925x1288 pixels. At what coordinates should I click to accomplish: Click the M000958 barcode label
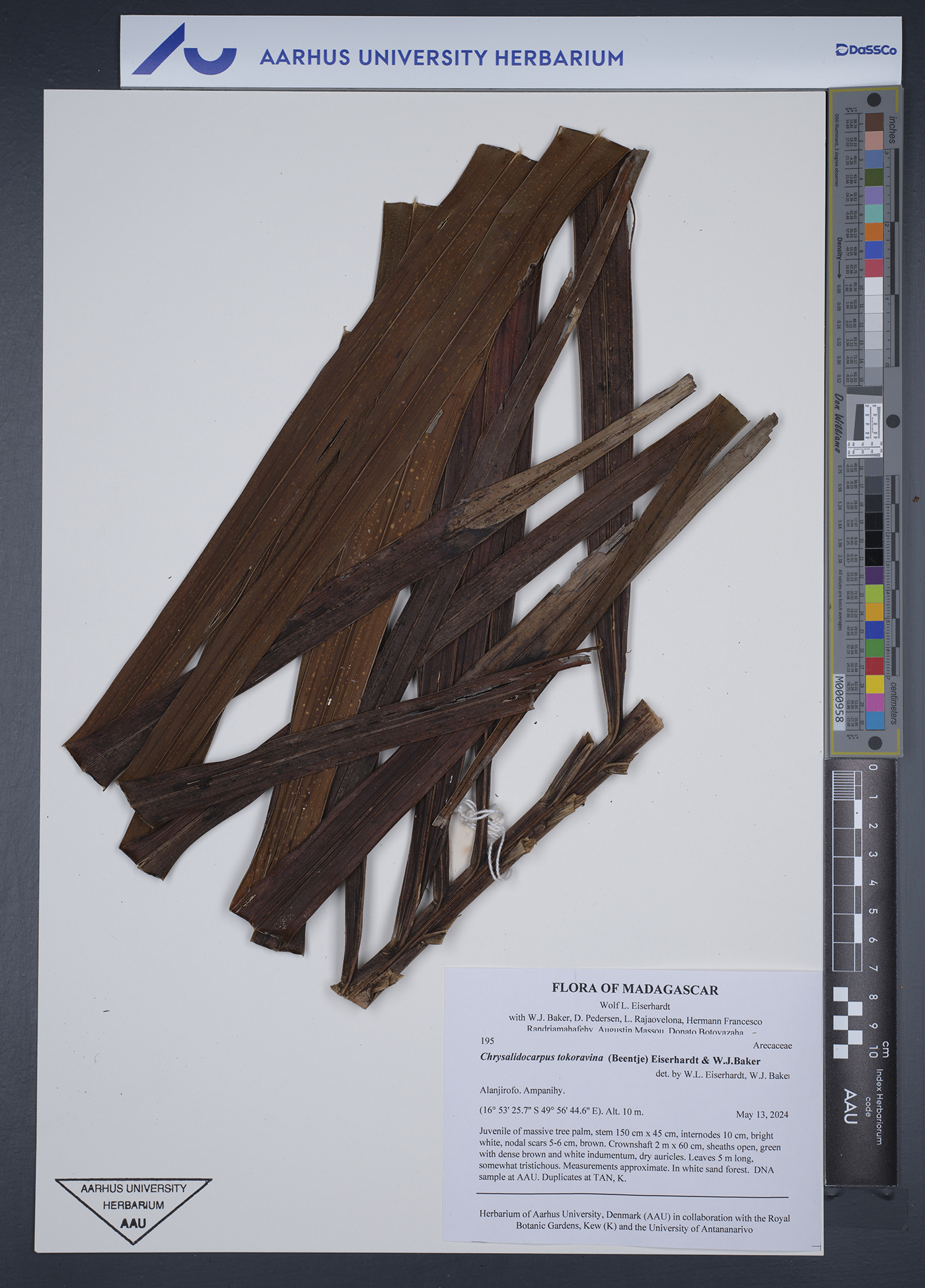point(839,702)
